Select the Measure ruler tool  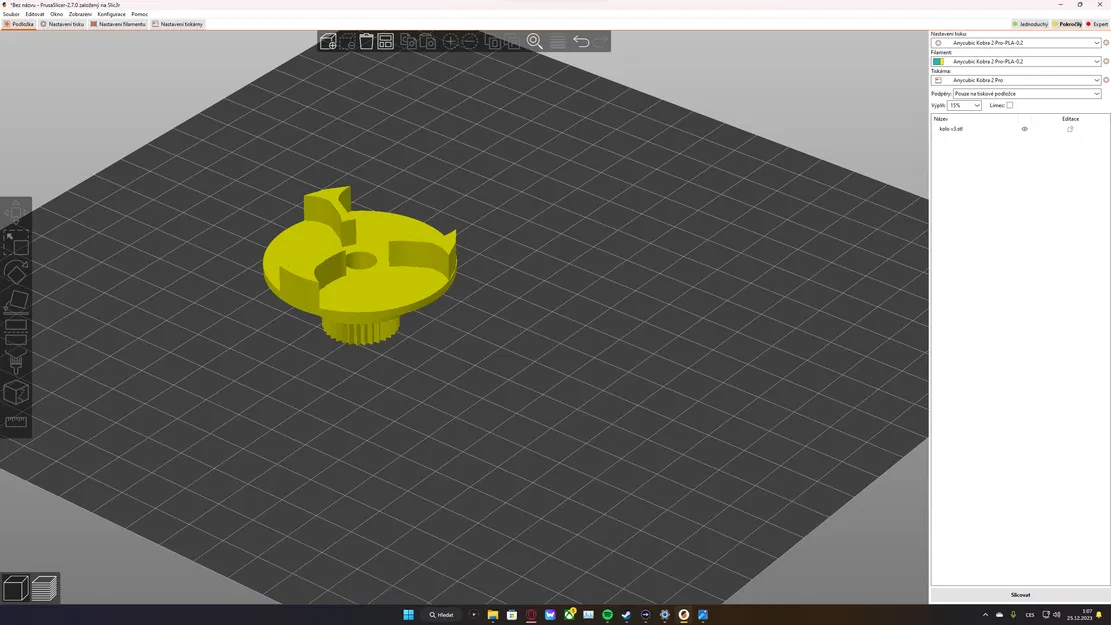tap(16, 422)
